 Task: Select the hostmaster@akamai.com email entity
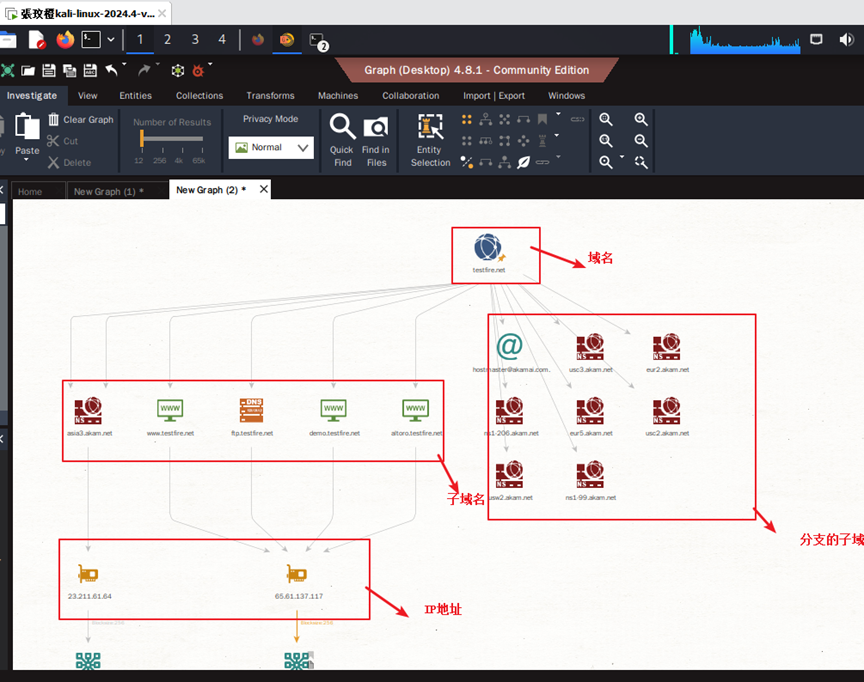[510, 353]
